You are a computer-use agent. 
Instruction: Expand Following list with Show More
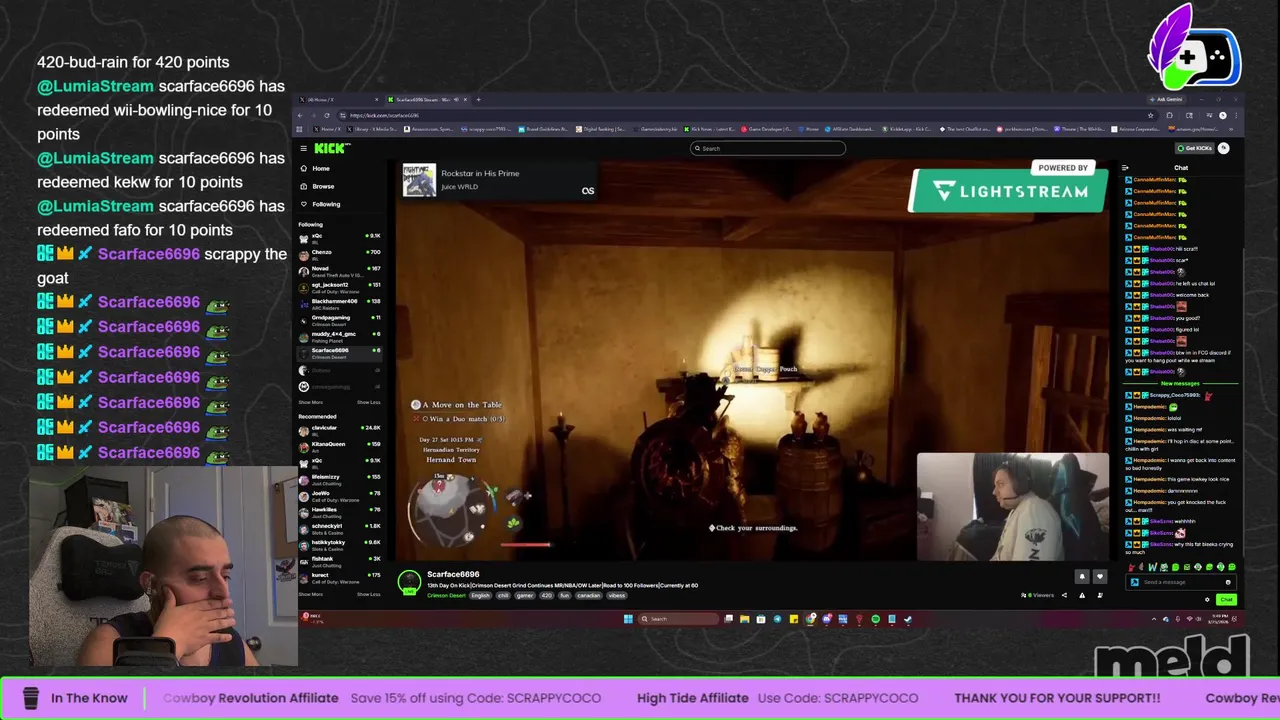pos(310,402)
